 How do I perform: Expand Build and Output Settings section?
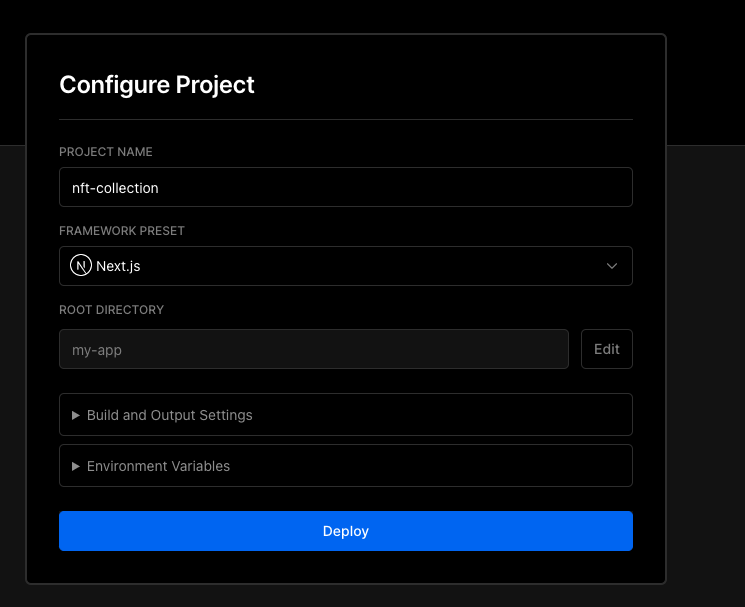click(x=346, y=415)
